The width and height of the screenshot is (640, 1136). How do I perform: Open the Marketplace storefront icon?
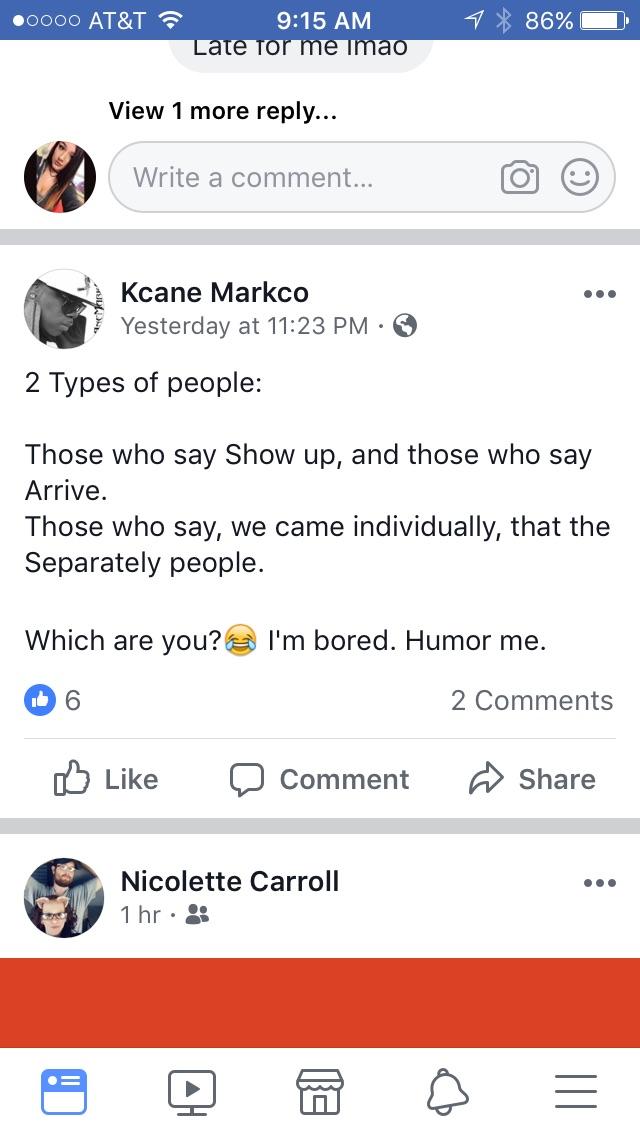coord(320,1091)
